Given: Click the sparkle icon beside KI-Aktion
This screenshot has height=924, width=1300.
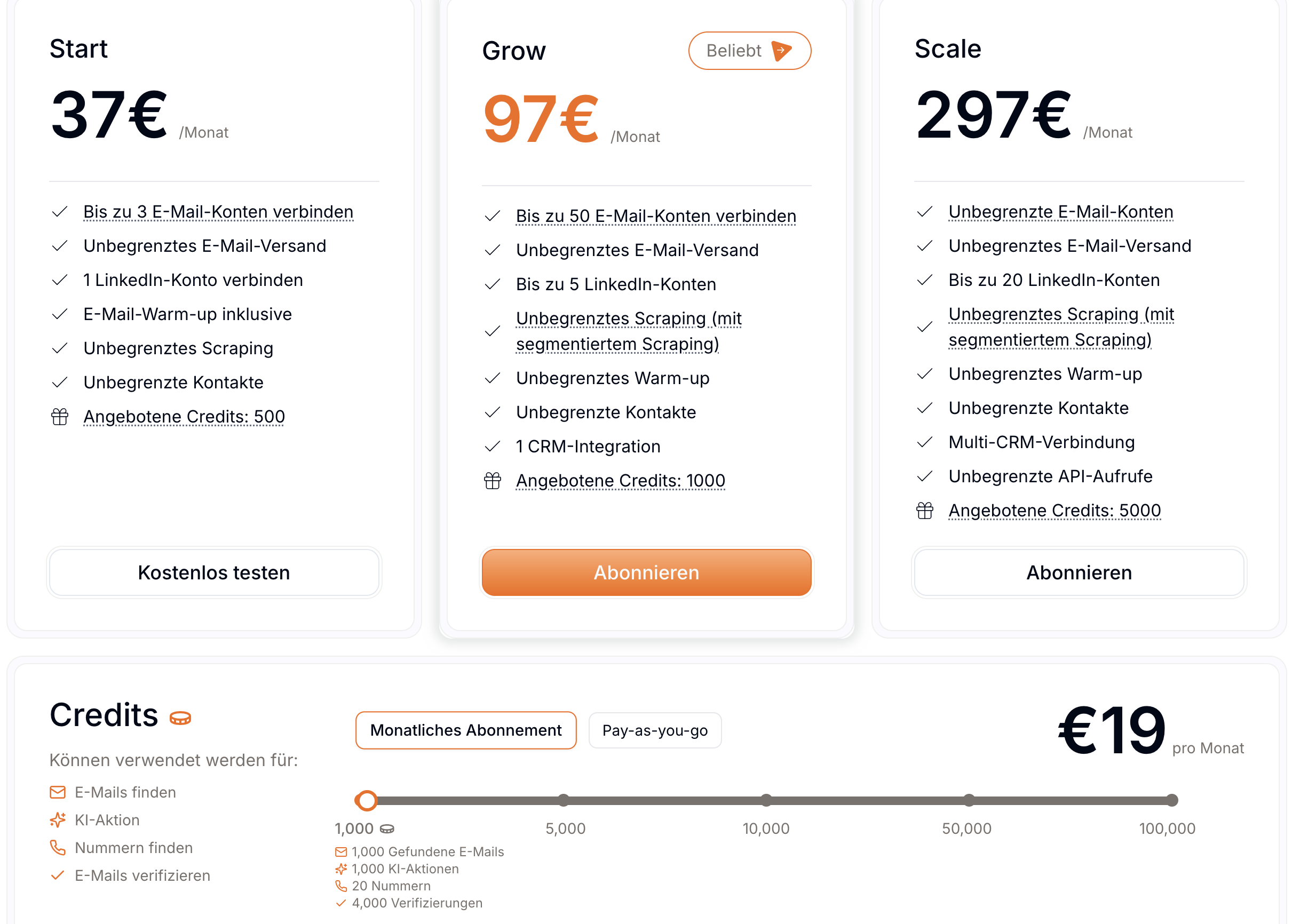Looking at the screenshot, I should [58, 820].
